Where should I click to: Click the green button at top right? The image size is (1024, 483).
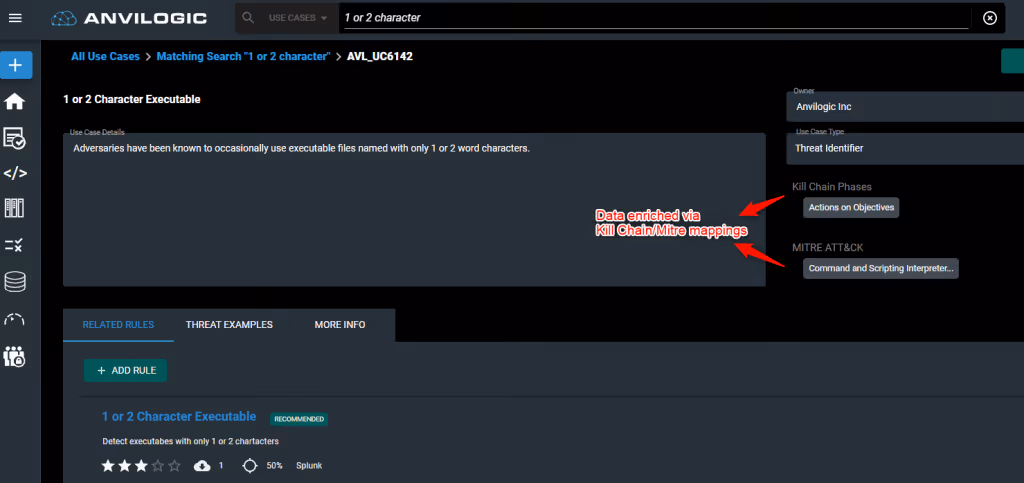(1012, 61)
